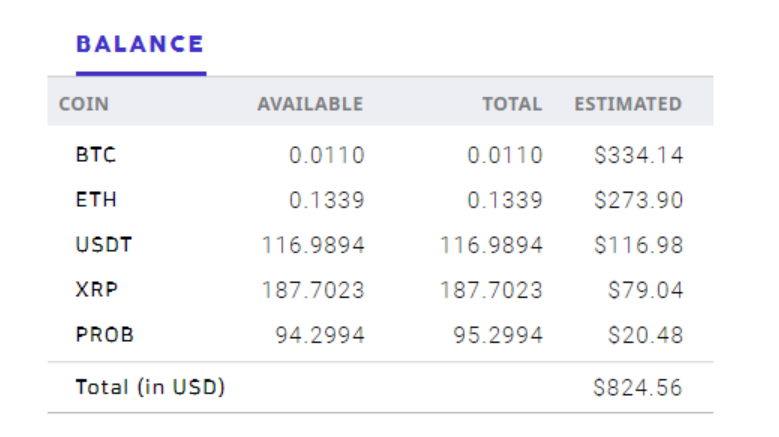Select the USDT coin row
The height and width of the screenshot is (437, 779).
pyautogui.click(x=104, y=245)
